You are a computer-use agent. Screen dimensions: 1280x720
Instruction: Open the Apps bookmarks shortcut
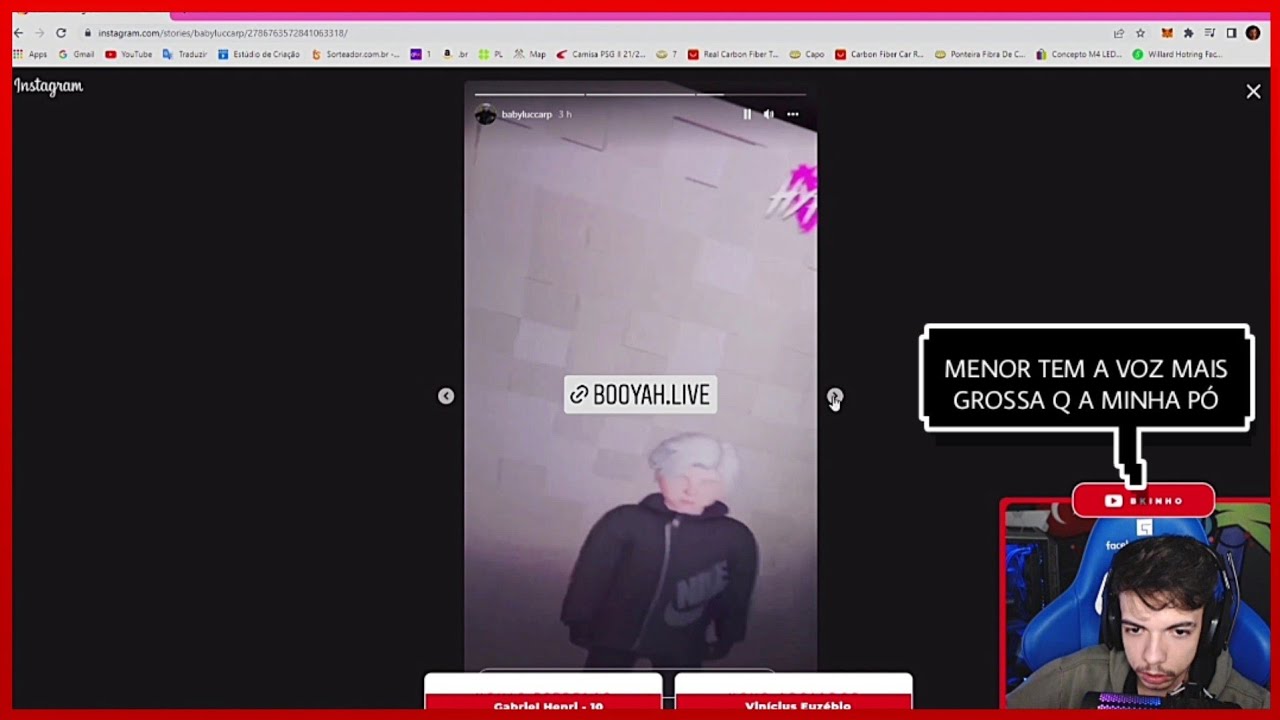pyautogui.click(x=30, y=54)
